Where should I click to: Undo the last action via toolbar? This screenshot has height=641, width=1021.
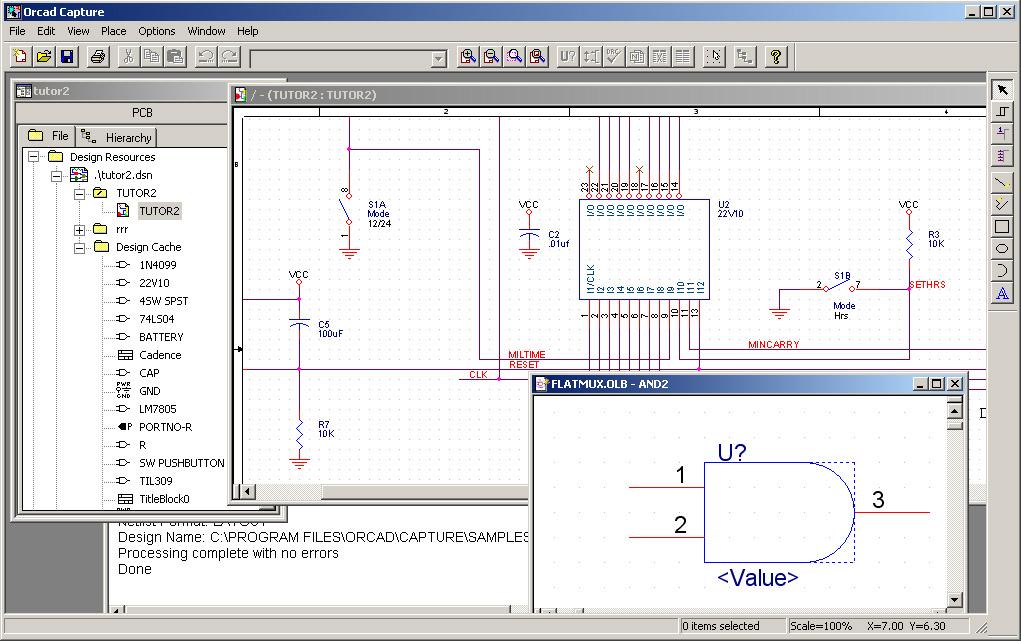(x=206, y=57)
